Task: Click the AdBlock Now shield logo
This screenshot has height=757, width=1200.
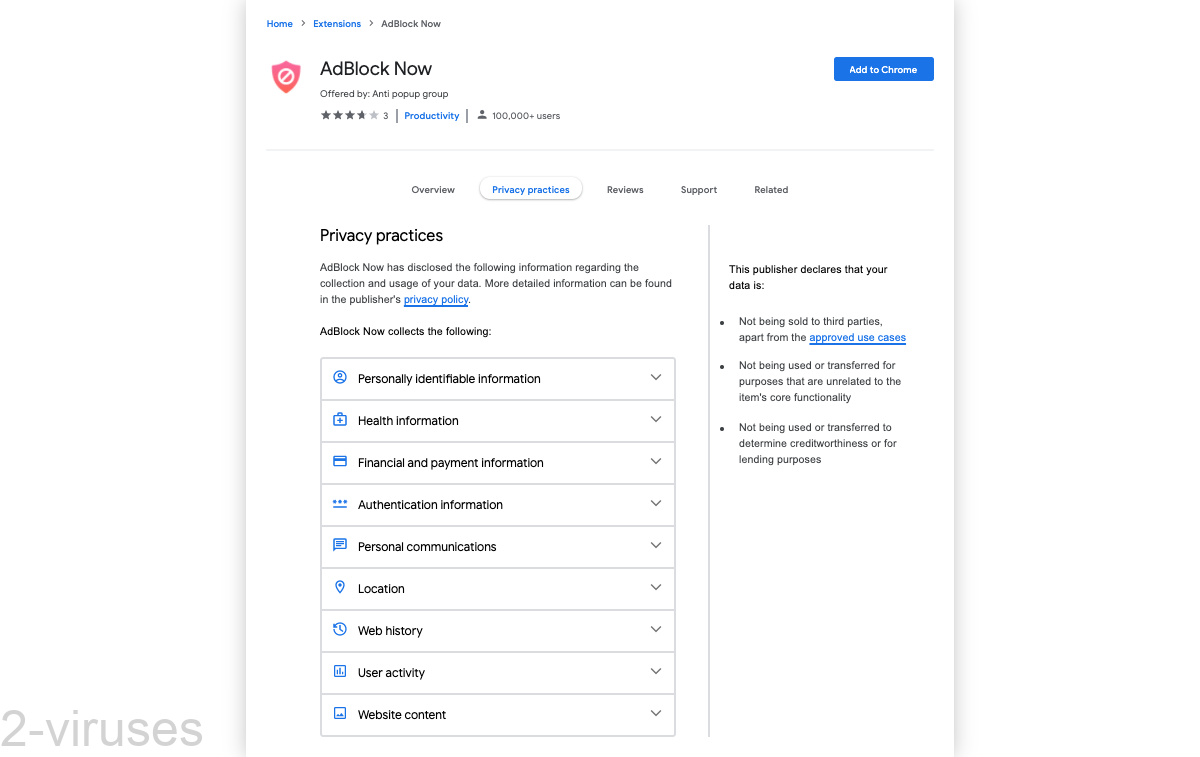Action: pos(286,77)
